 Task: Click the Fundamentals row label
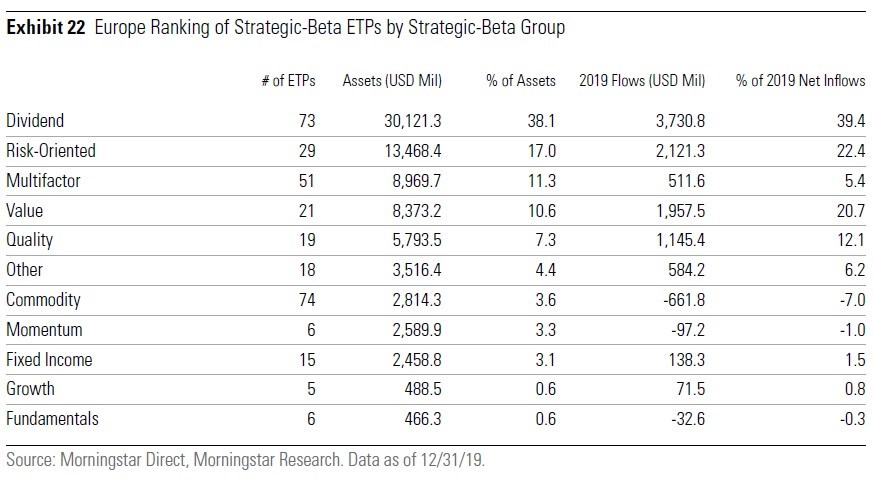click(x=52, y=419)
